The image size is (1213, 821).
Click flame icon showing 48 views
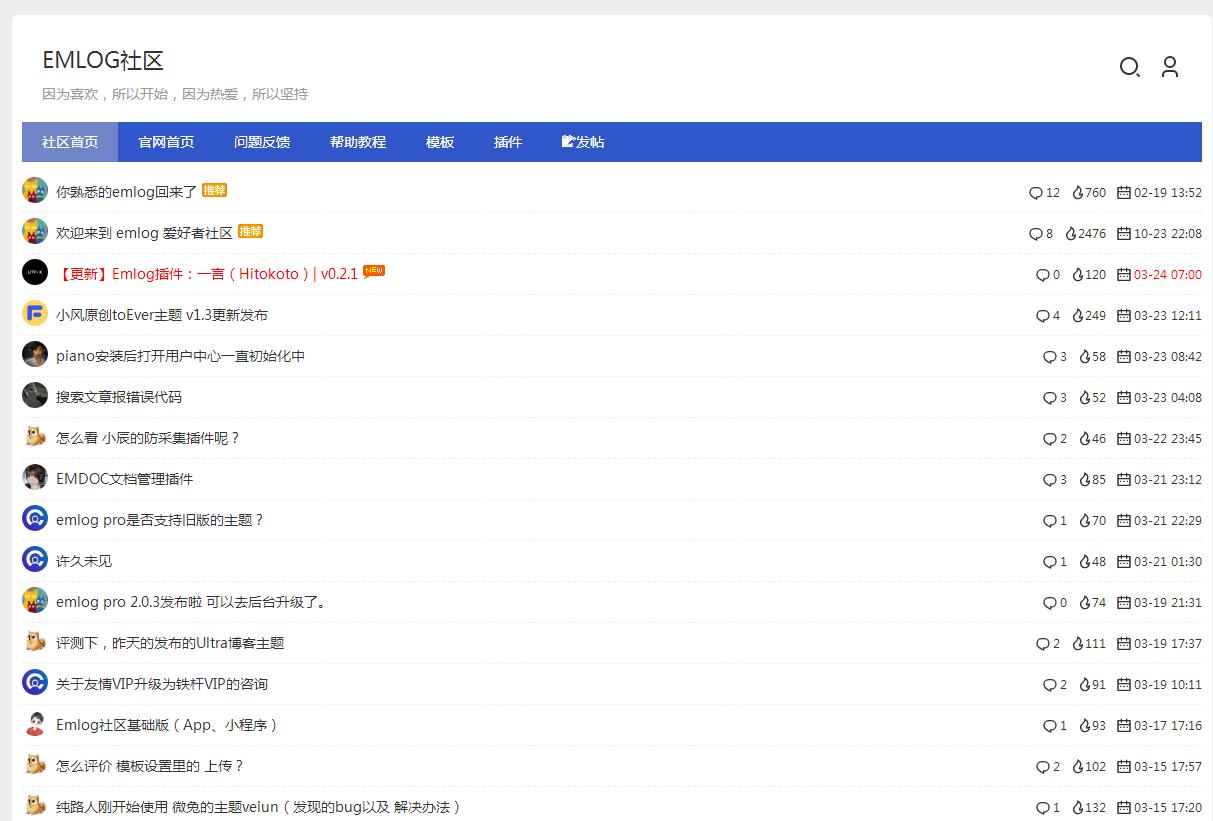pos(1085,562)
